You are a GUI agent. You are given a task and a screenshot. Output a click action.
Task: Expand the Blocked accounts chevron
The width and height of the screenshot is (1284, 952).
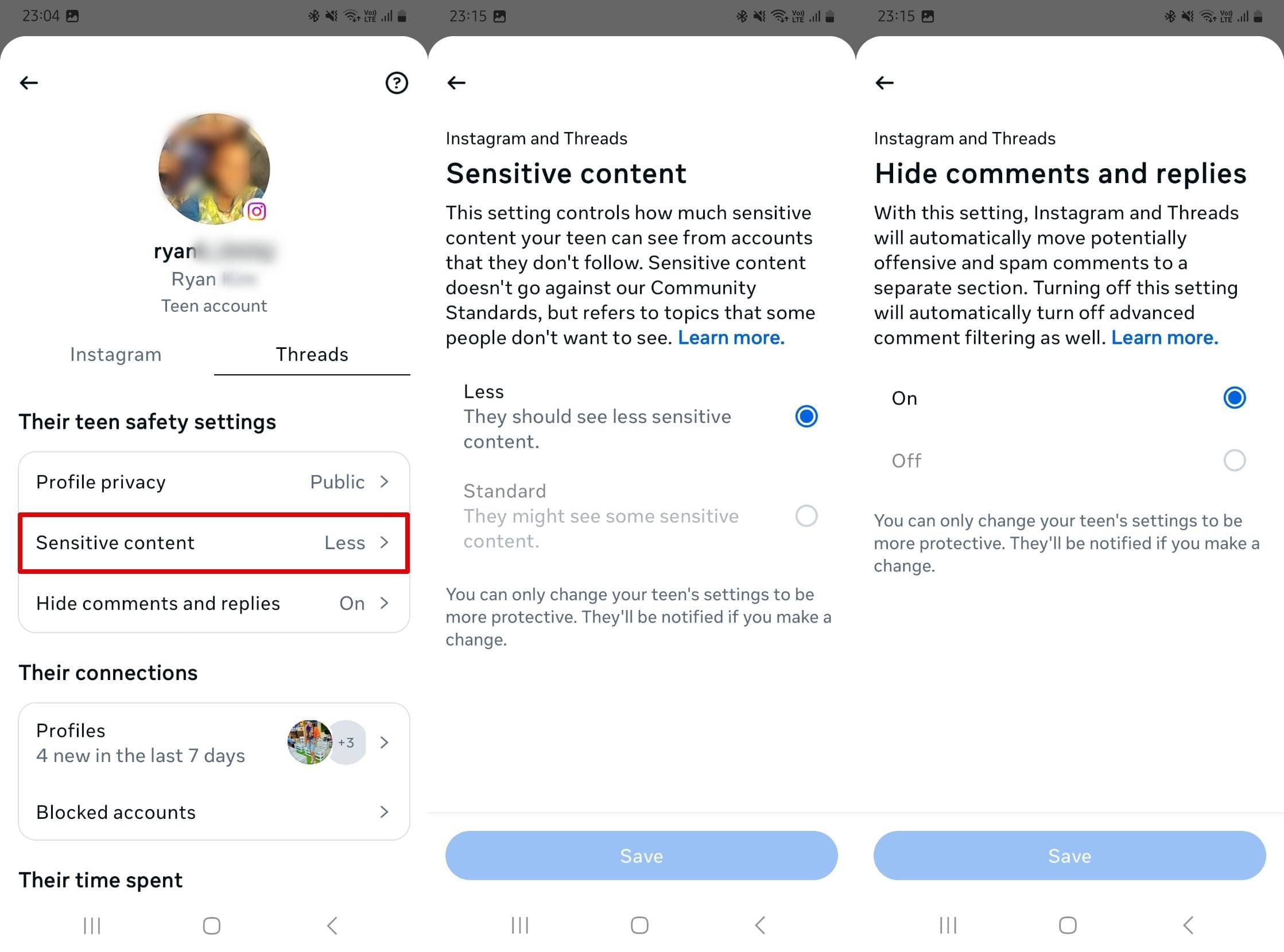[385, 813]
